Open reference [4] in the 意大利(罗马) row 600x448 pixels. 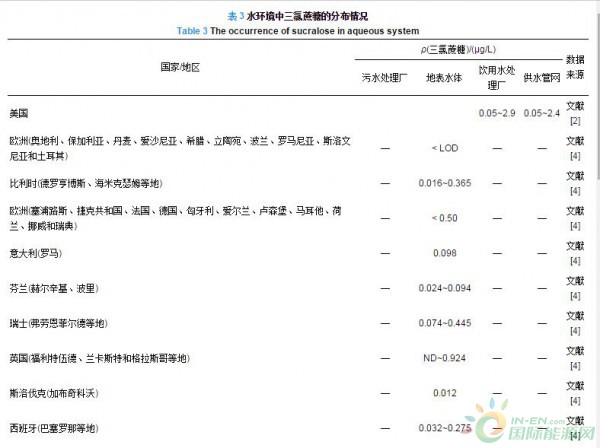pyautogui.click(x=575, y=260)
